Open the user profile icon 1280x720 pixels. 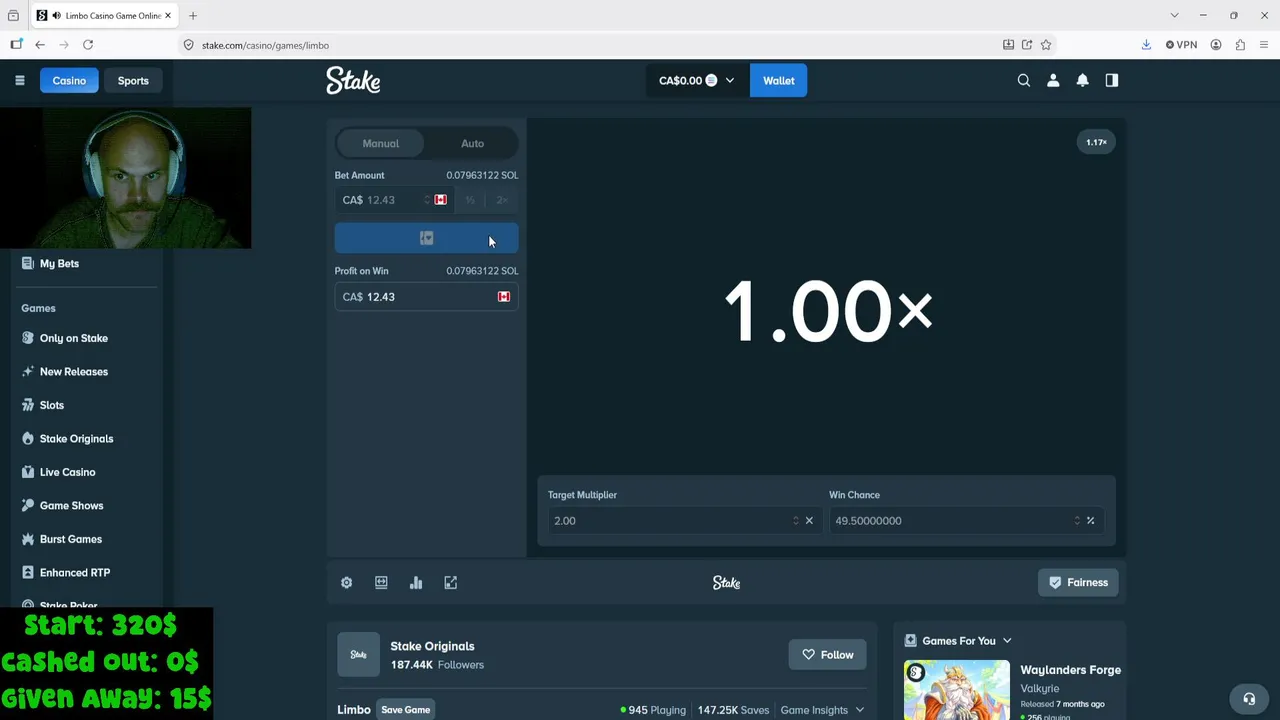tap(1053, 80)
